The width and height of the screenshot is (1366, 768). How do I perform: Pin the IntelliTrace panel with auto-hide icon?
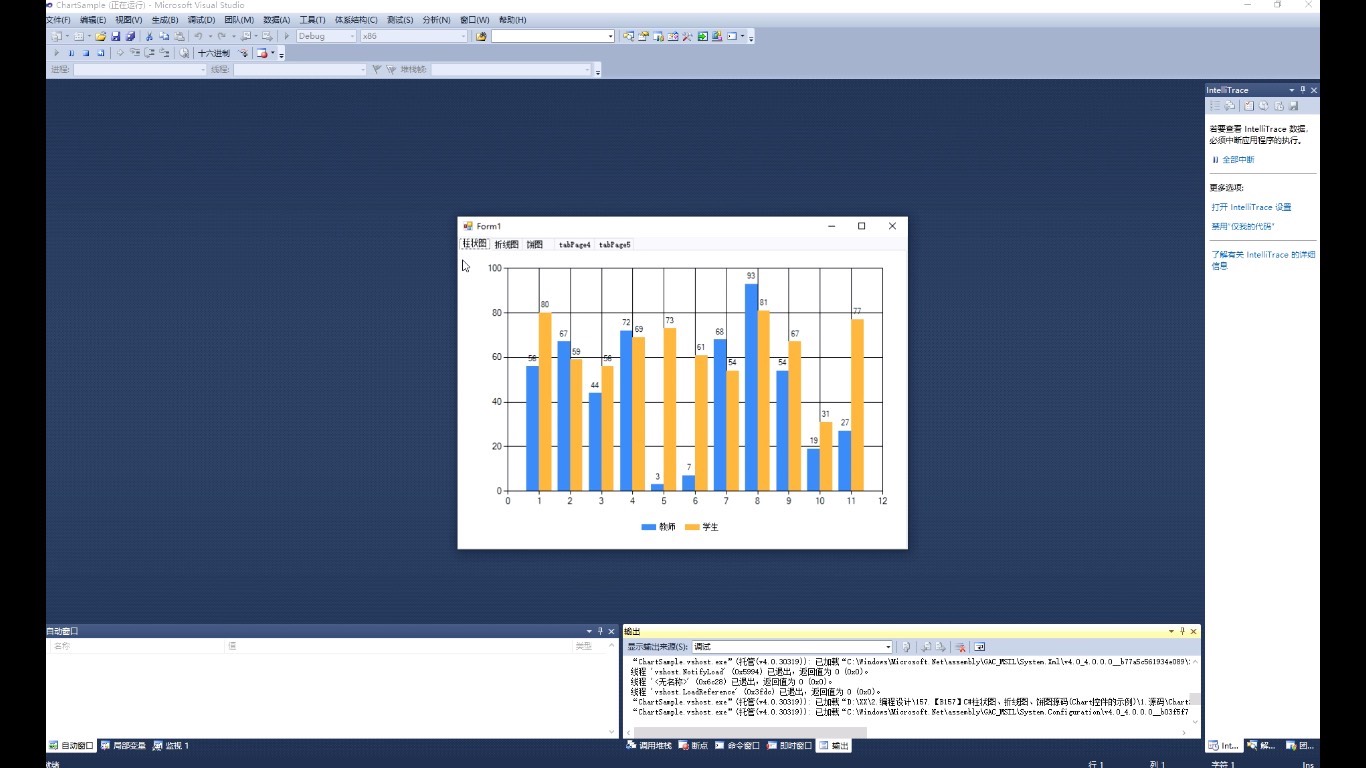1302,90
